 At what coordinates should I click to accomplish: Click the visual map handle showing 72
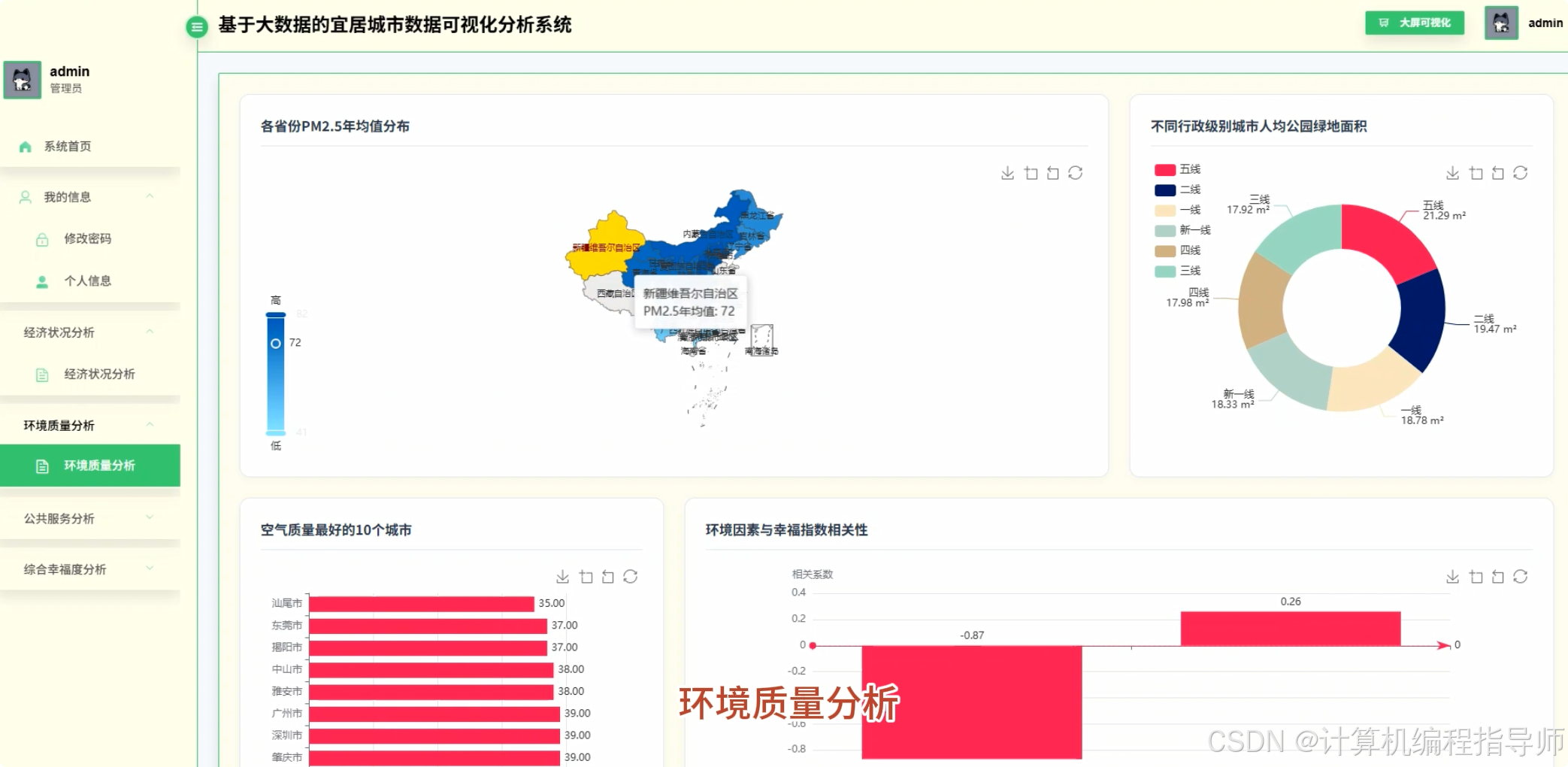coord(276,343)
